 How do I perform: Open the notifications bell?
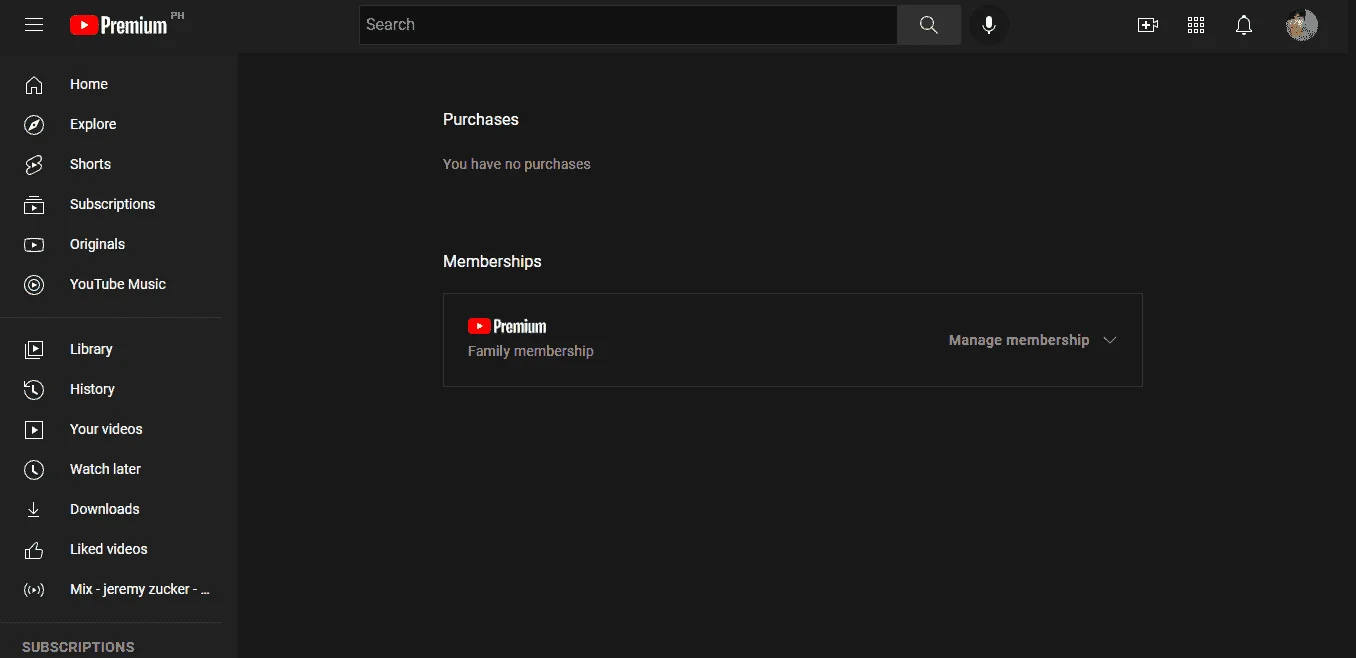click(x=1244, y=25)
